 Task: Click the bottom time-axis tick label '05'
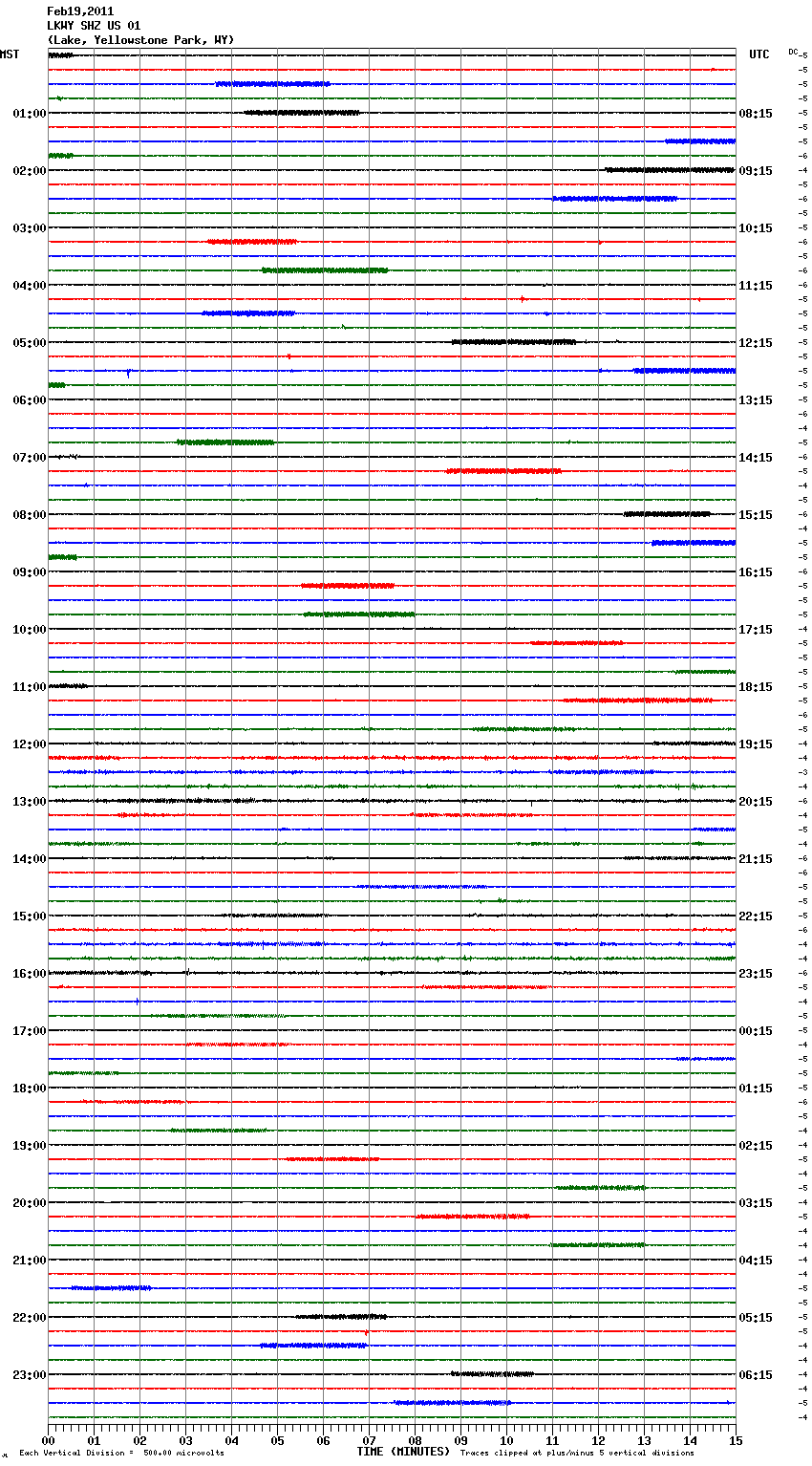tap(277, 1440)
